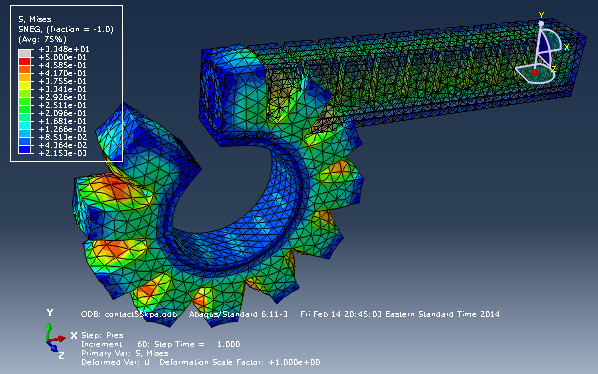Select the red swatch in the Mises legend
This screenshot has width=598, height=374.
point(24,61)
